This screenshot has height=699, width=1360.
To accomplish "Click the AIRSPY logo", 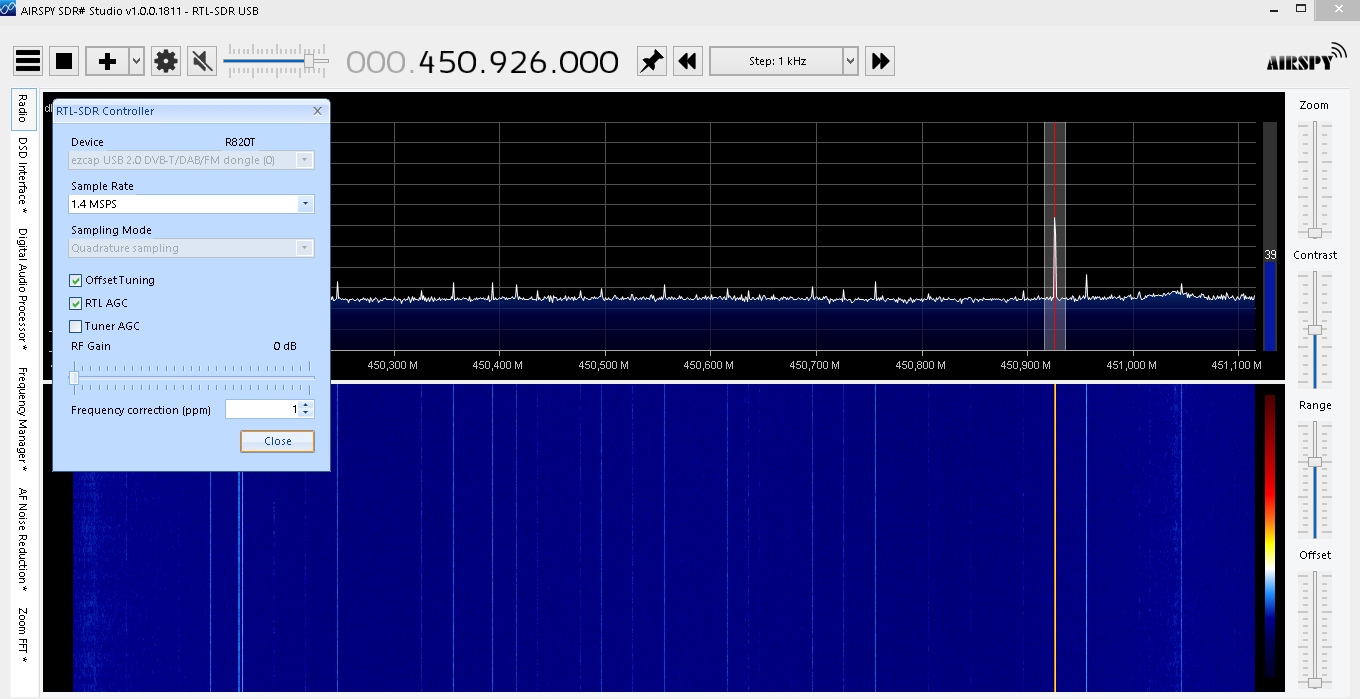I will point(1306,56).
